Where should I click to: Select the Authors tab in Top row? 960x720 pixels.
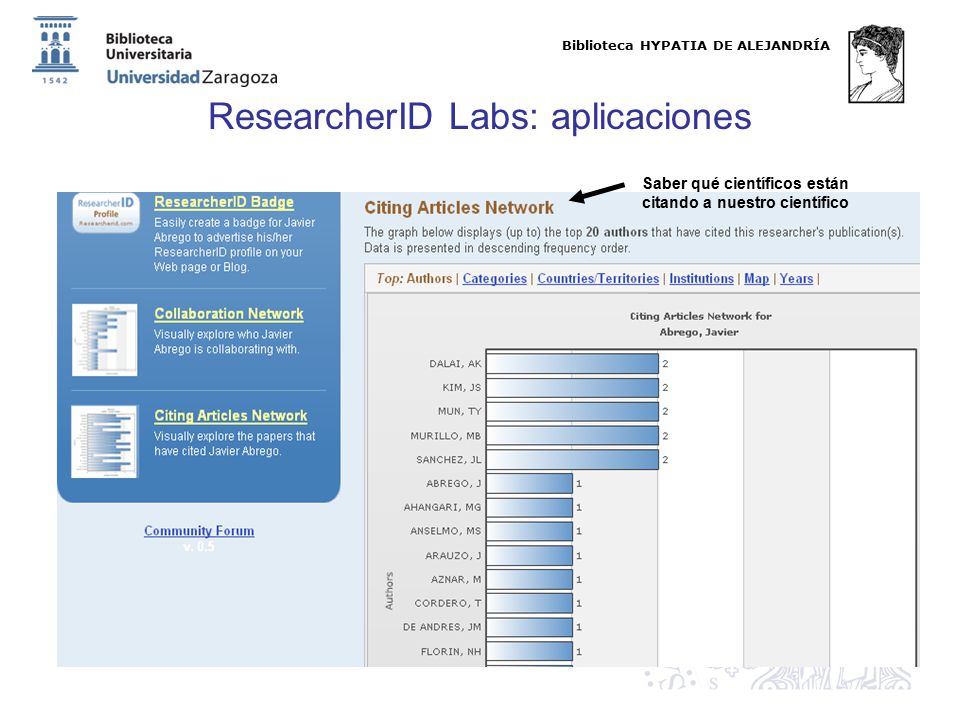pyautogui.click(x=429, y=279)
